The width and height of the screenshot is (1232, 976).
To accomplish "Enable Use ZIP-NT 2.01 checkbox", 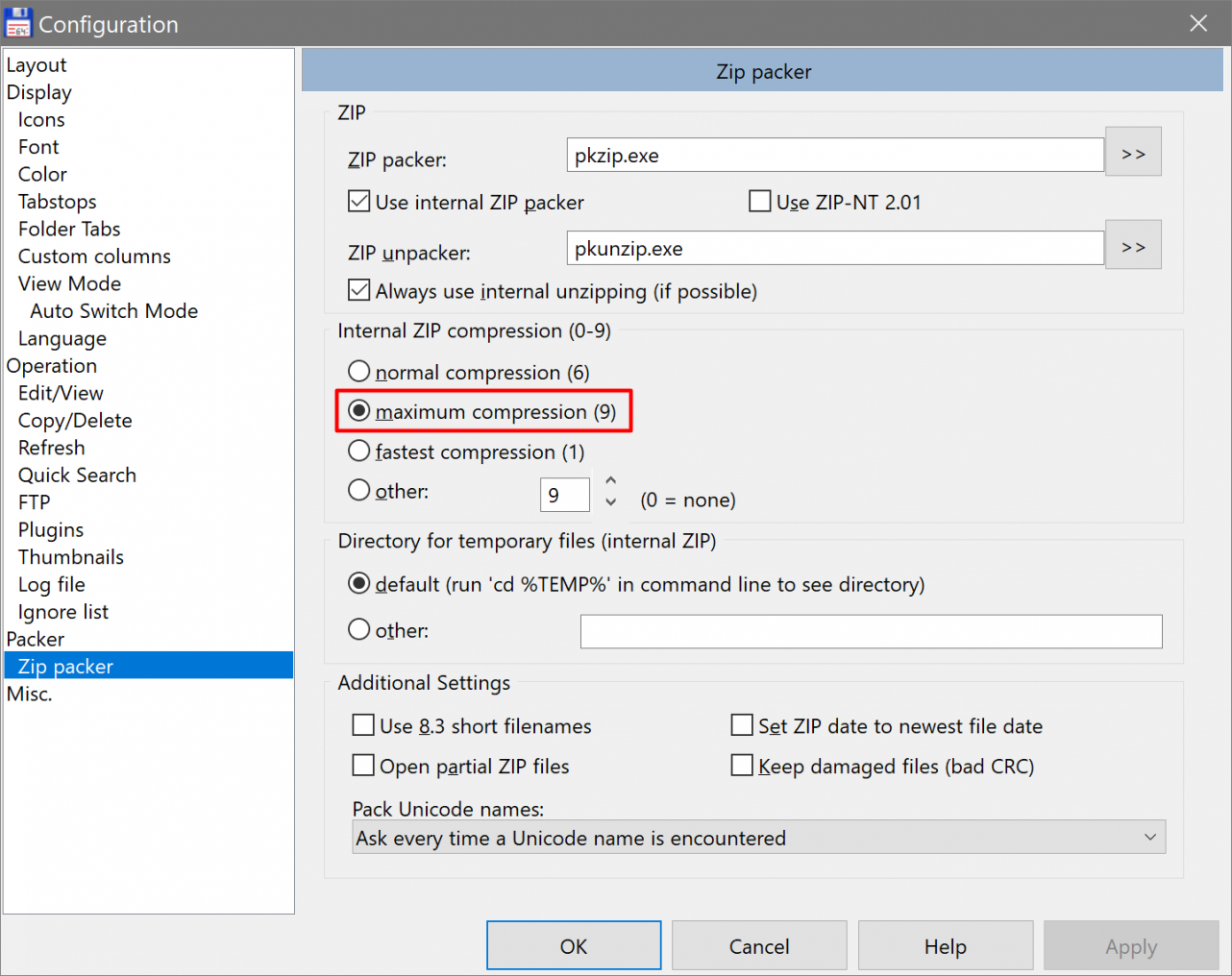I will pyautogui.click(x=760, y=202).
